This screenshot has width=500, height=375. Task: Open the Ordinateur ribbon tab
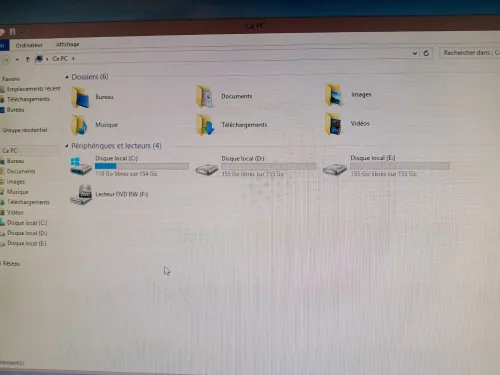[29, 45]
